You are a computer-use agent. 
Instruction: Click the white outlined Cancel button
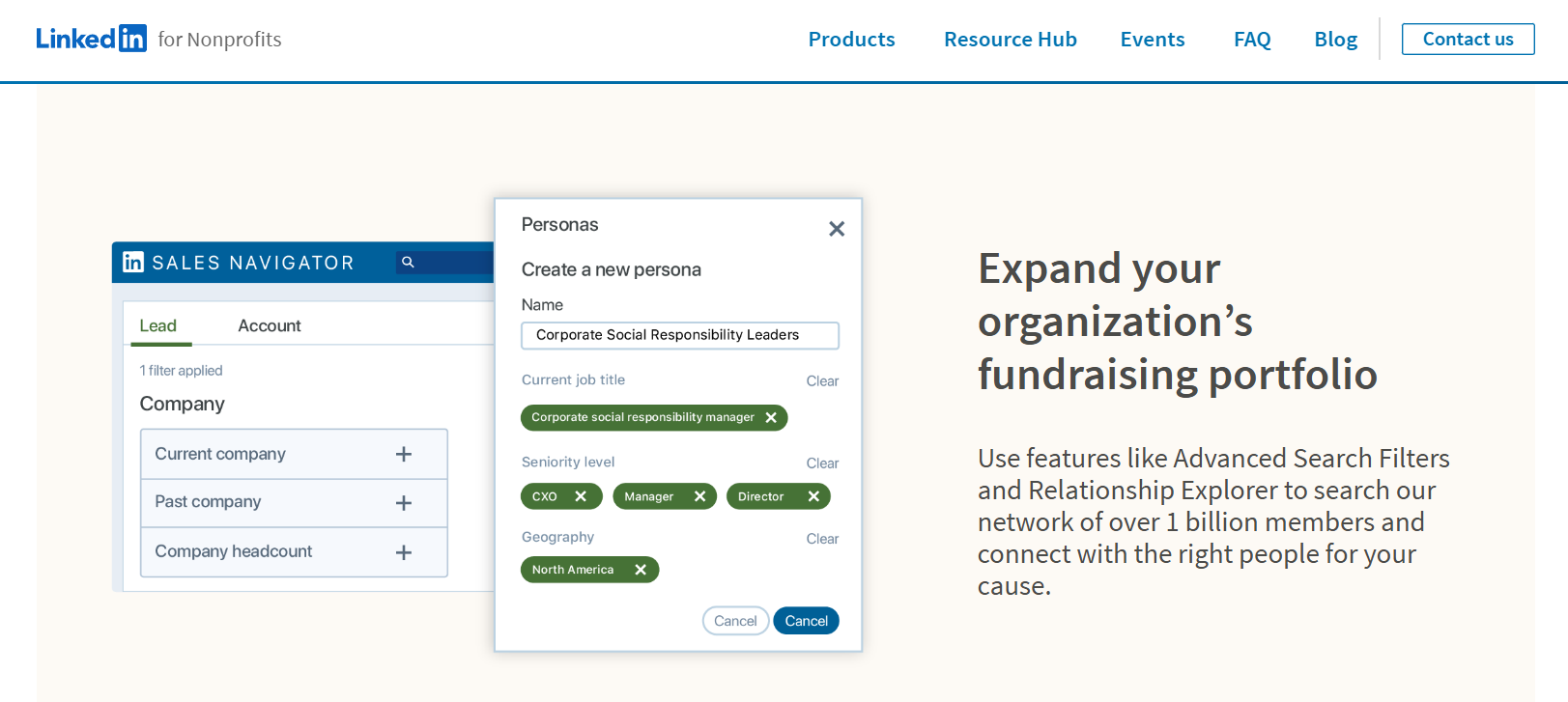[735, 621]
